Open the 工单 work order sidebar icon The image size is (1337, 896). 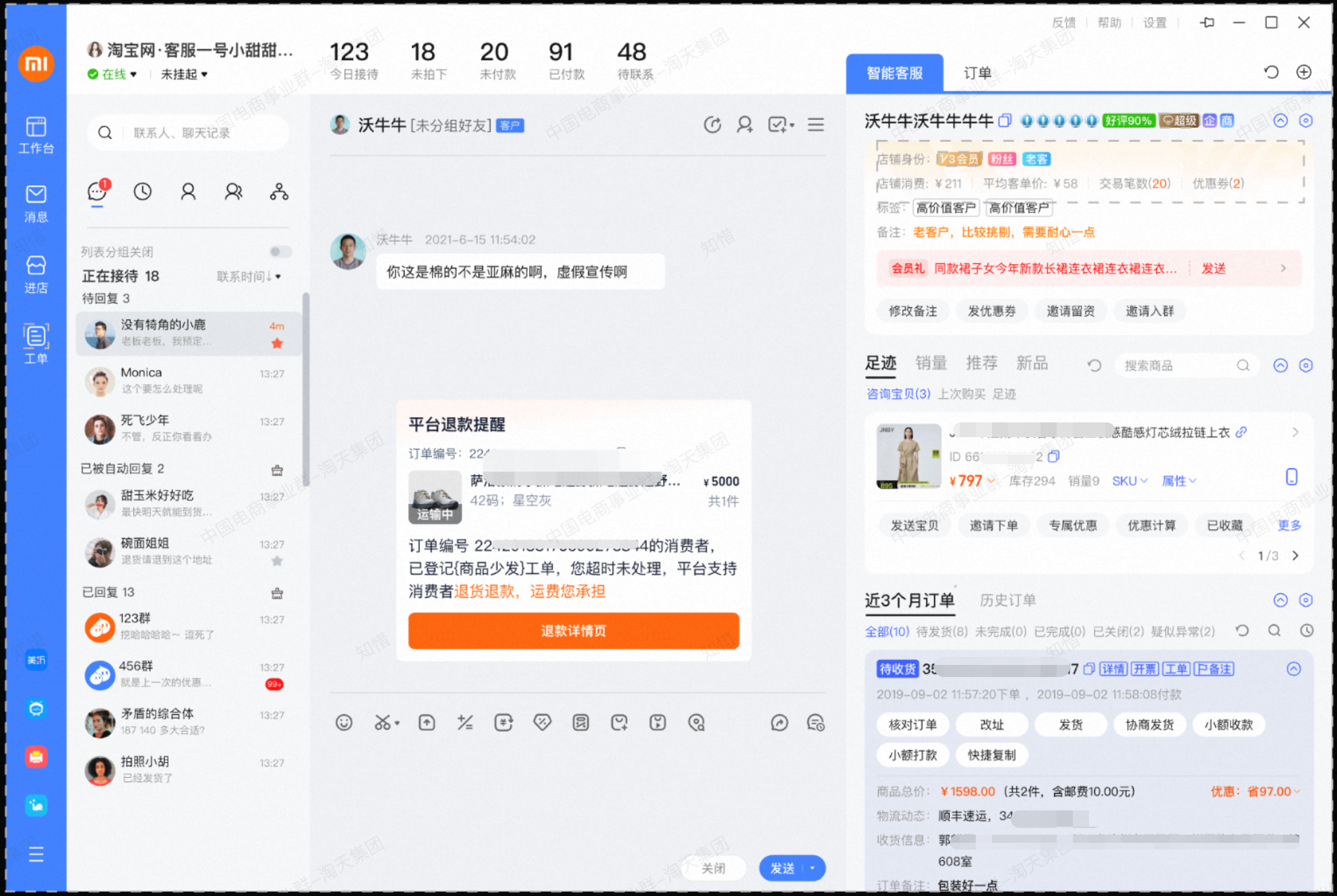pos(36,344)
